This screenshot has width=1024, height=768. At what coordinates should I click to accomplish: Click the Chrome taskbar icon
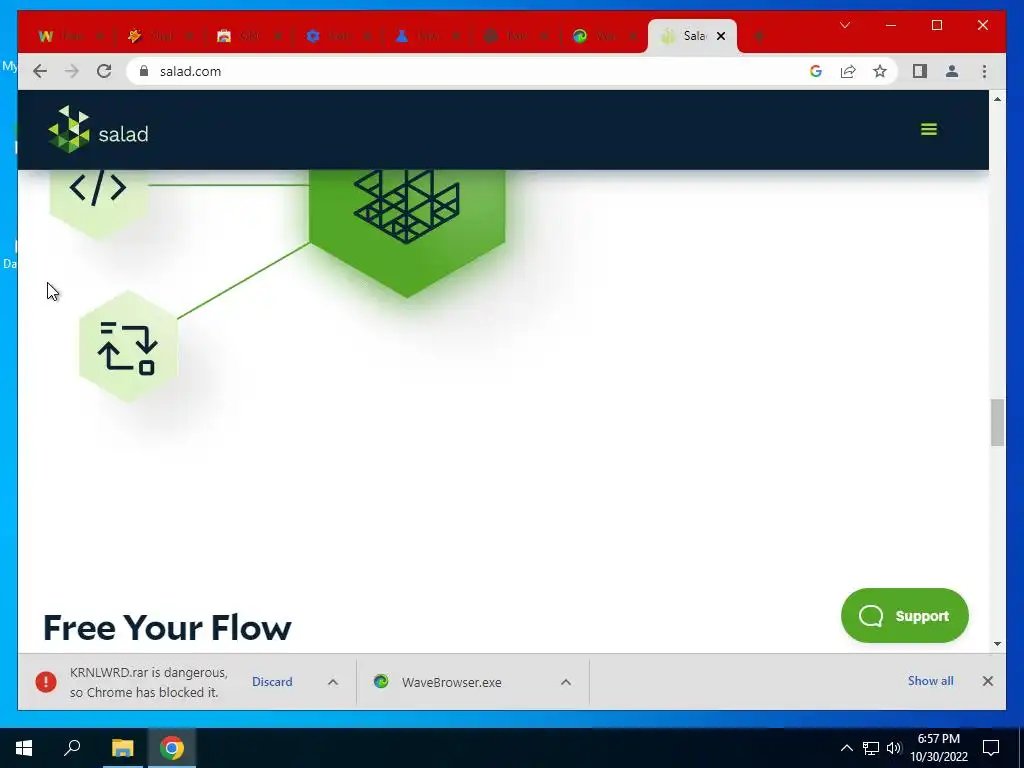click(172, 748)
